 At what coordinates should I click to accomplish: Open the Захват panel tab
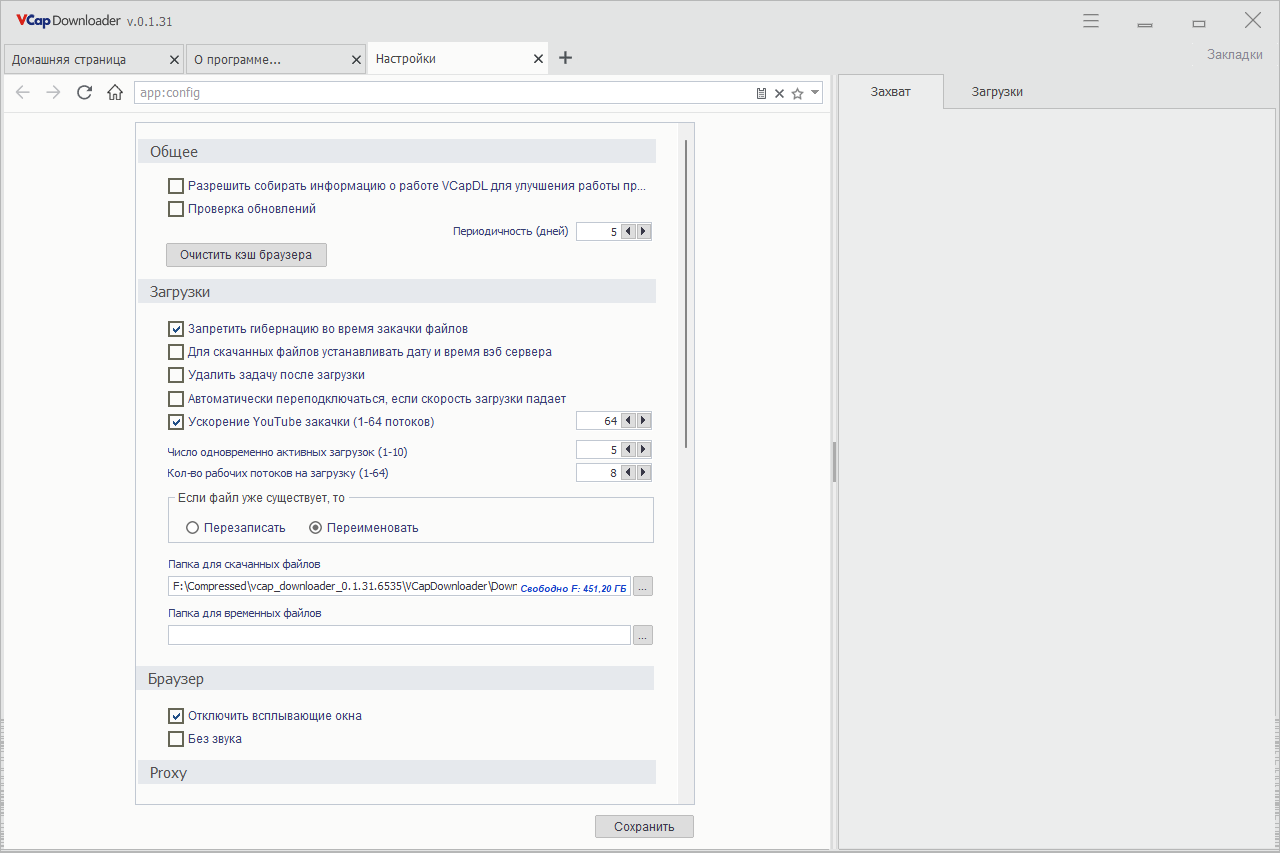click(890, 91)
